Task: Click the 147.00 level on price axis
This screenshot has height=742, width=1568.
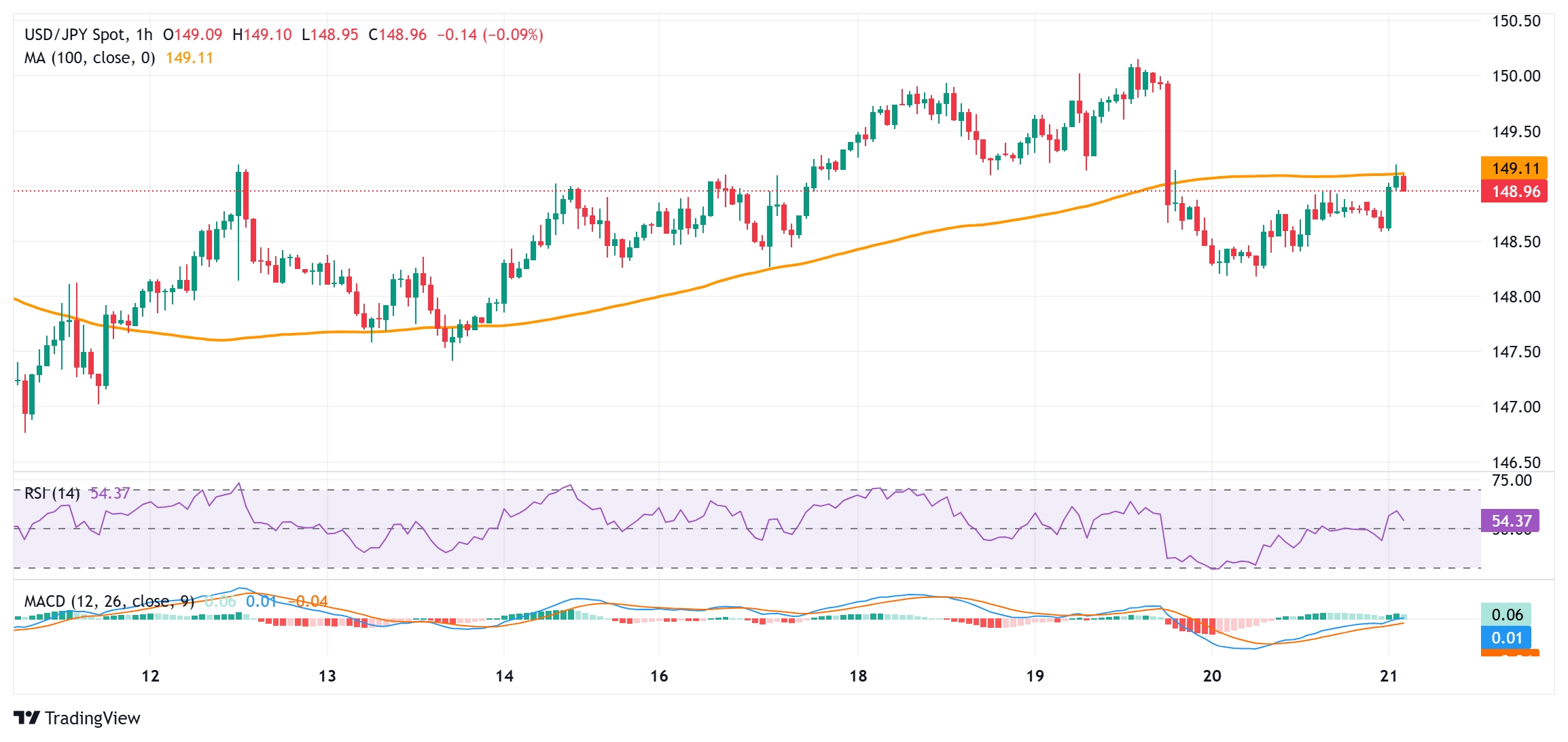Action: point(1516,407)
